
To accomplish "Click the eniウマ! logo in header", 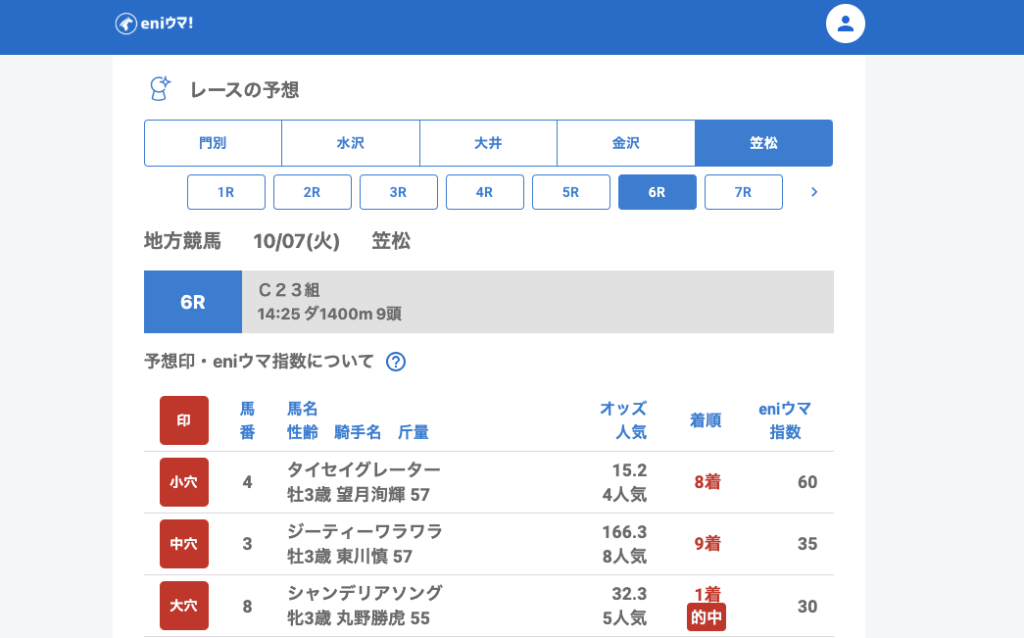I will tap(154, 23).
